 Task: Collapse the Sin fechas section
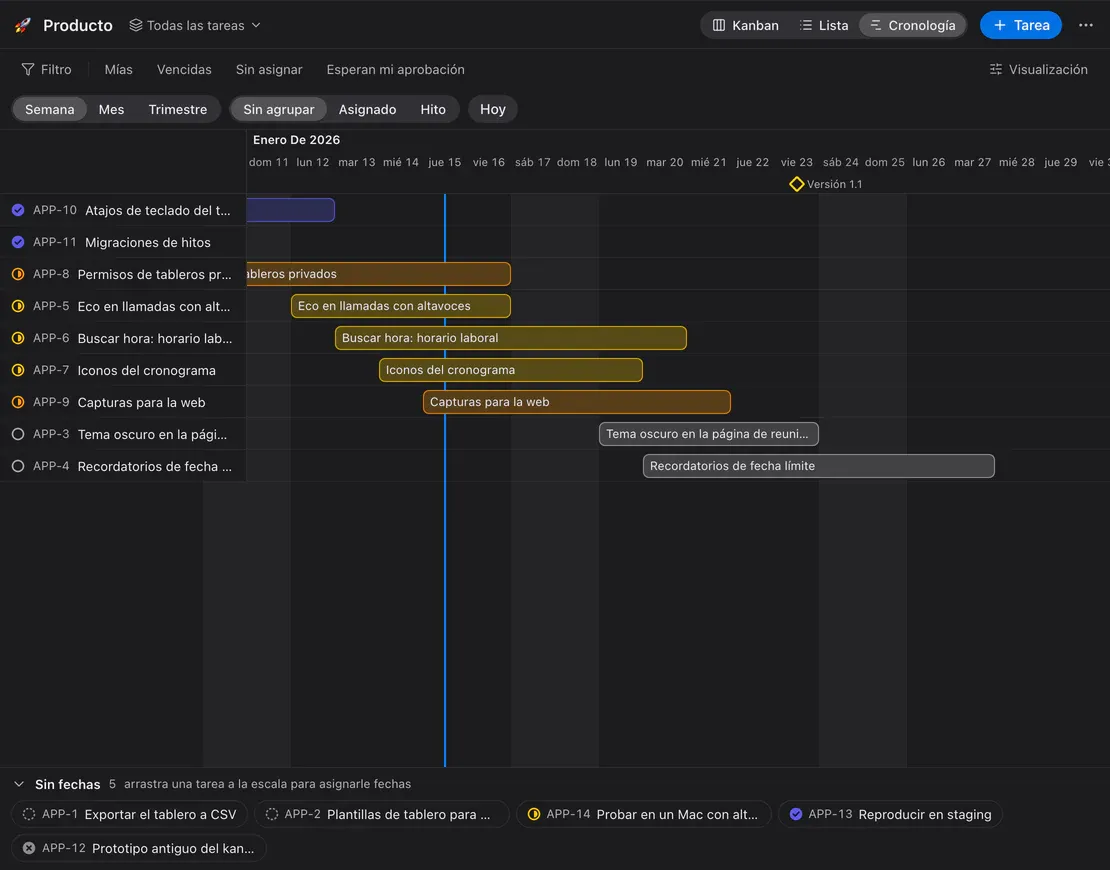tap(19, 784)
